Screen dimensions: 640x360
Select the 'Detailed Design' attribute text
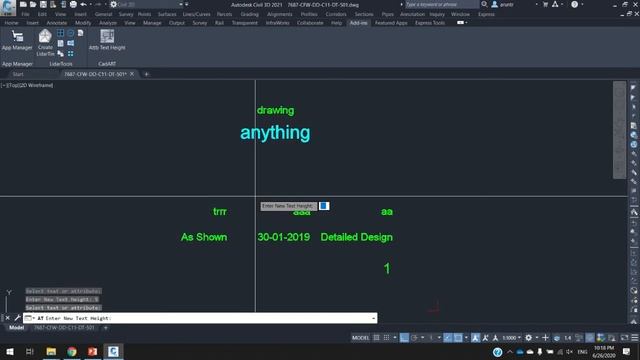click(356, 238)
